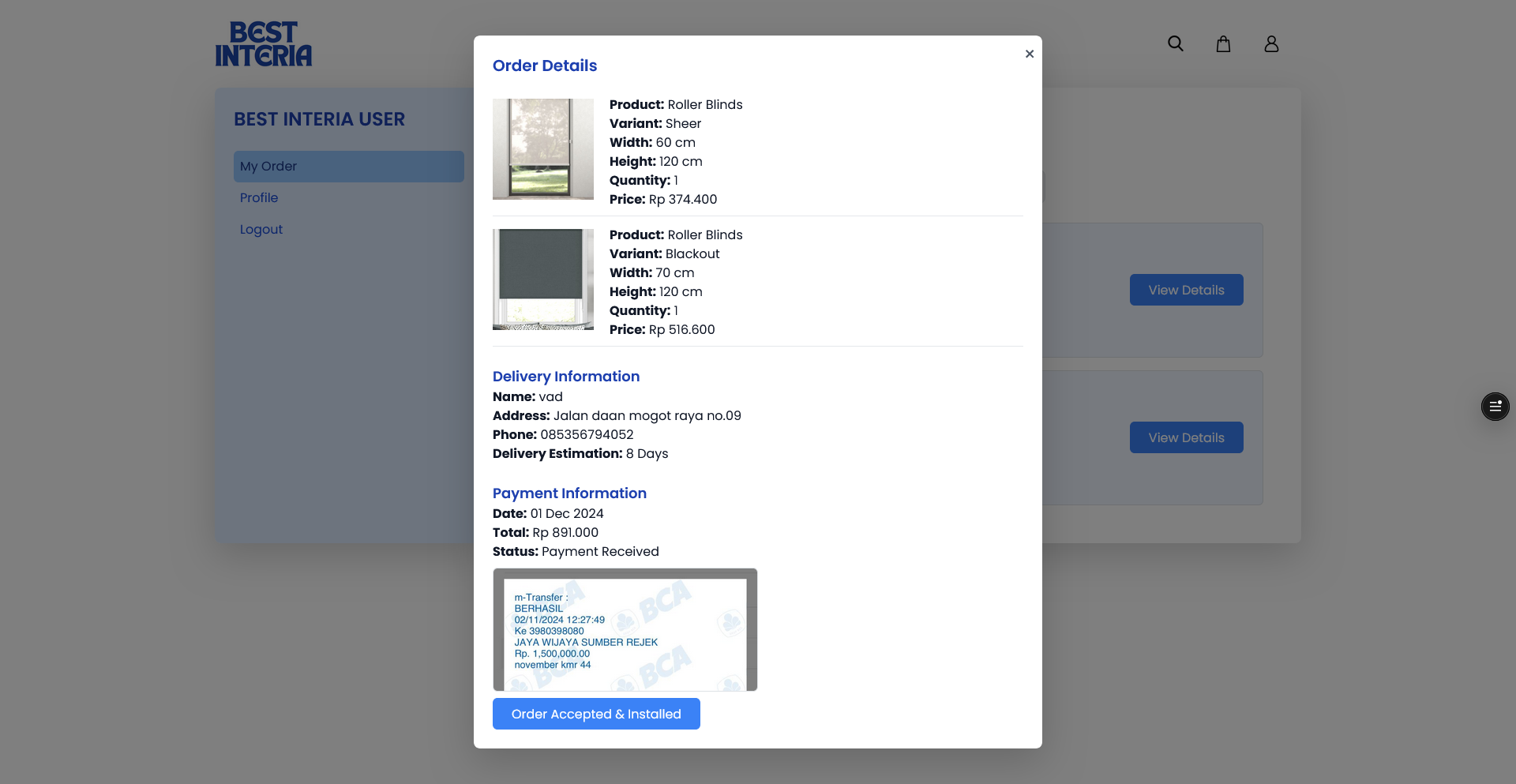1516x784 pixels.
Task: Click the Order Details heading
Action: pyautogui.click(x=545, y=66)
